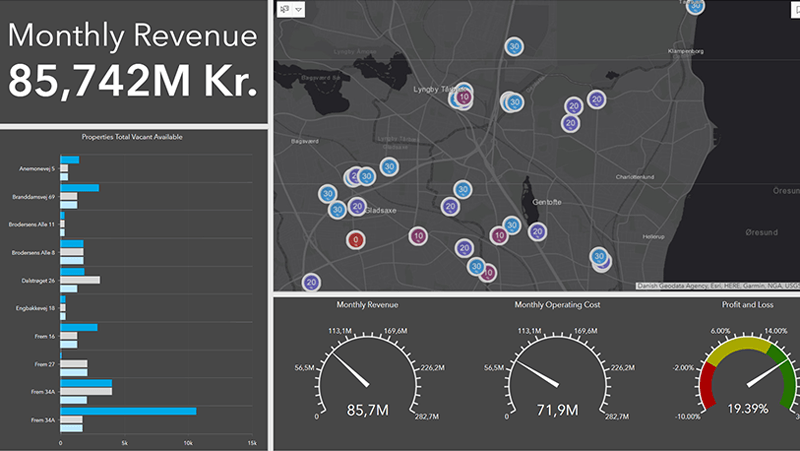The image size is (800, 451).
Task: Open the bookmark button at map's top-right
Action: [x=794, y=8]
